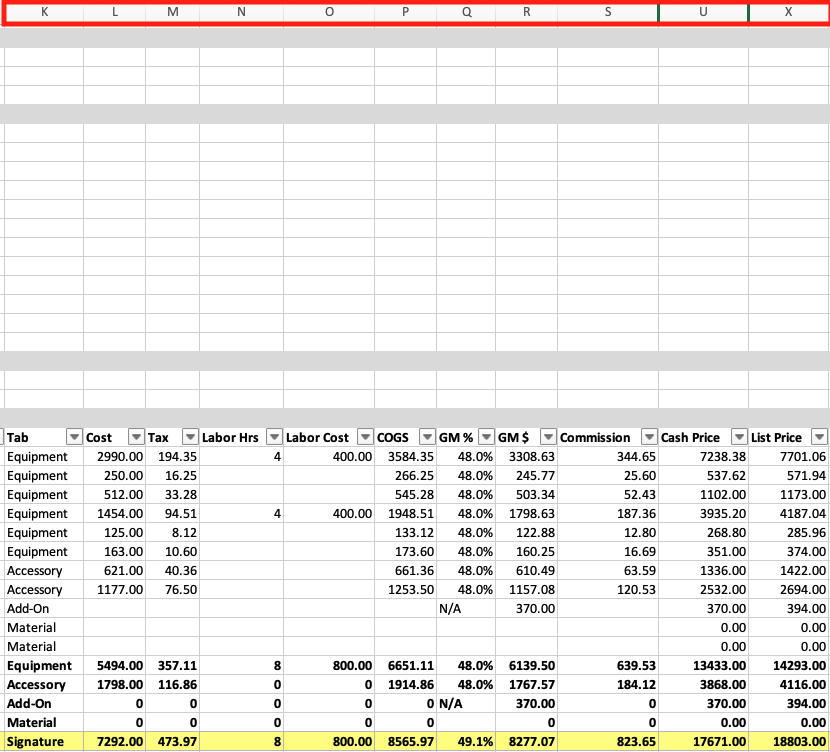Click Equipment total cost 5494.00
Viewport: 830px width, 752px height.
(x=120, y=666)
